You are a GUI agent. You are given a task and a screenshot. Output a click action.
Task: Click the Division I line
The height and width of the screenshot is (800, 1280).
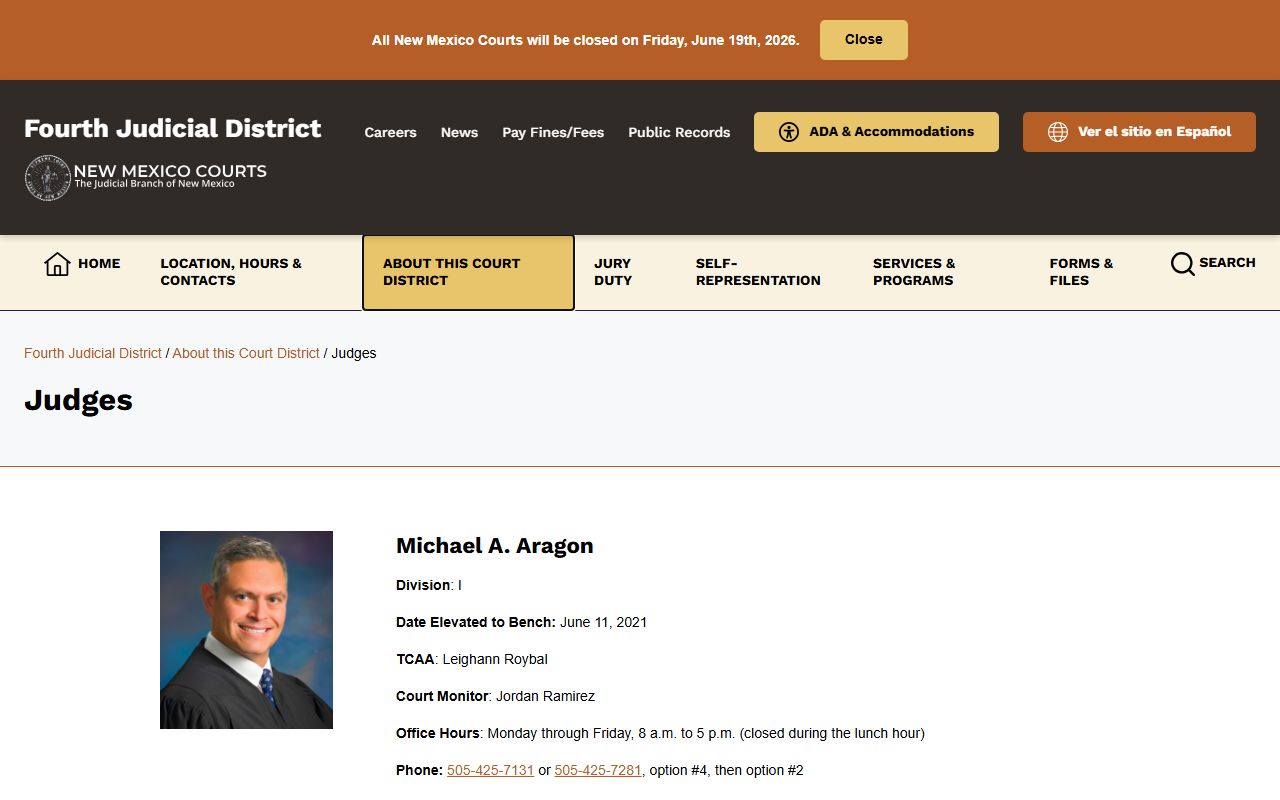[429, 585]
